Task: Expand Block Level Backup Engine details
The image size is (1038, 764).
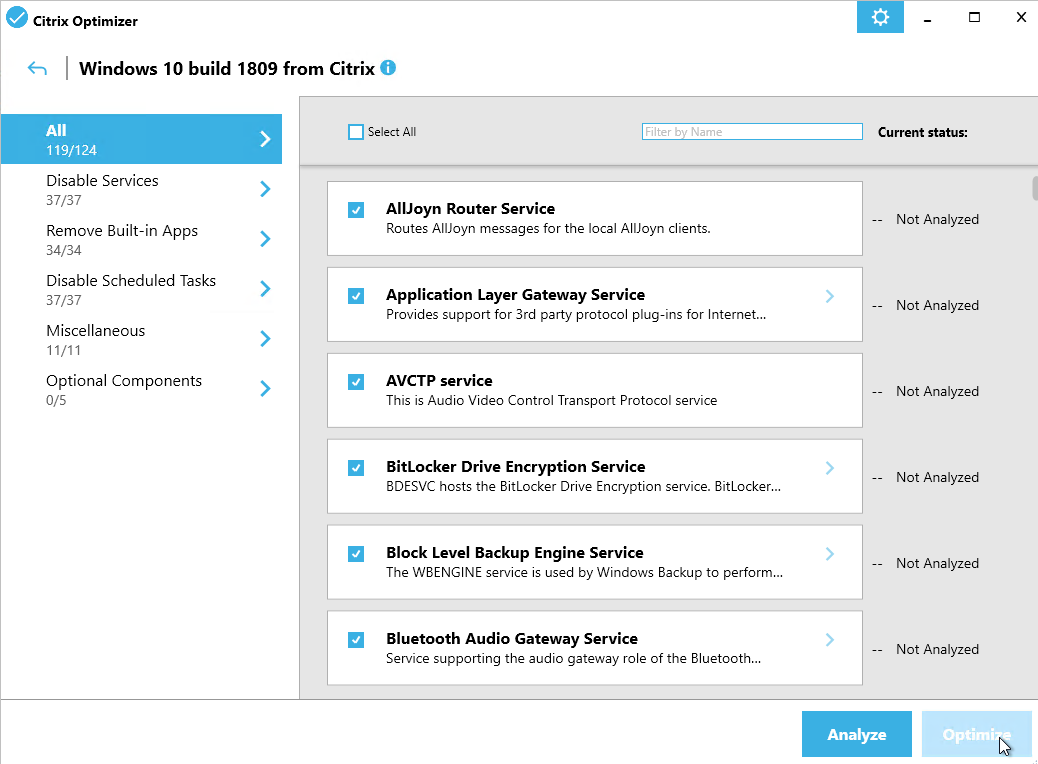Action: point(829,554)
